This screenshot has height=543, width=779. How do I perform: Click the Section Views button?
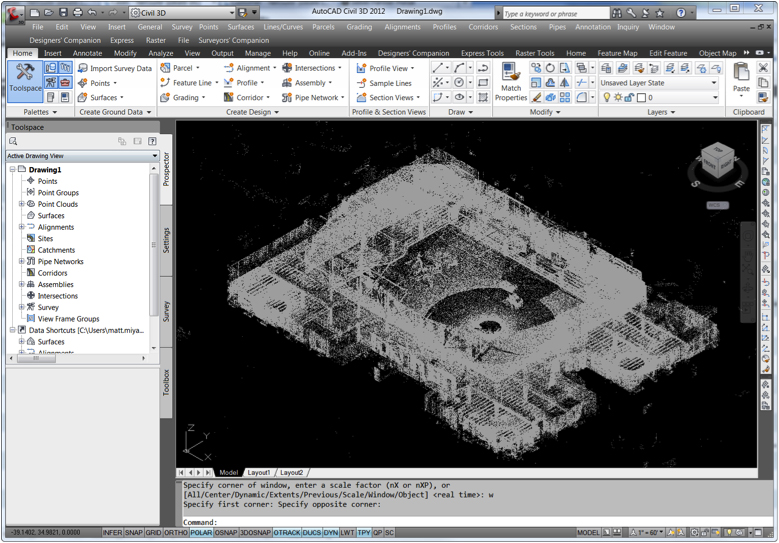pyautogui.click(x=389, y=97)
